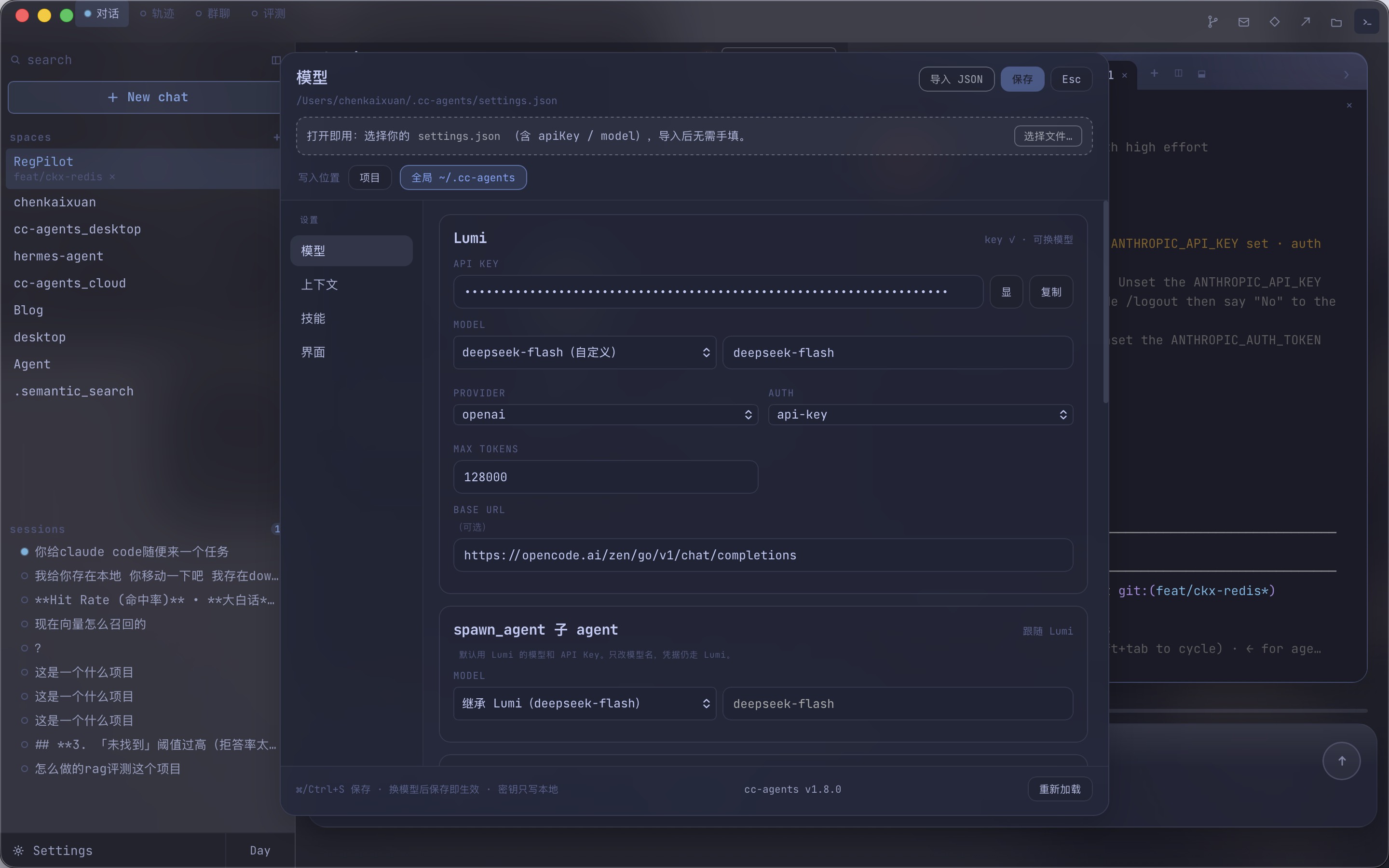Click the diagonal arrow icon in the top toolbar
This screenshot has height=868, width=1389.
click(x=1305, y=22)
